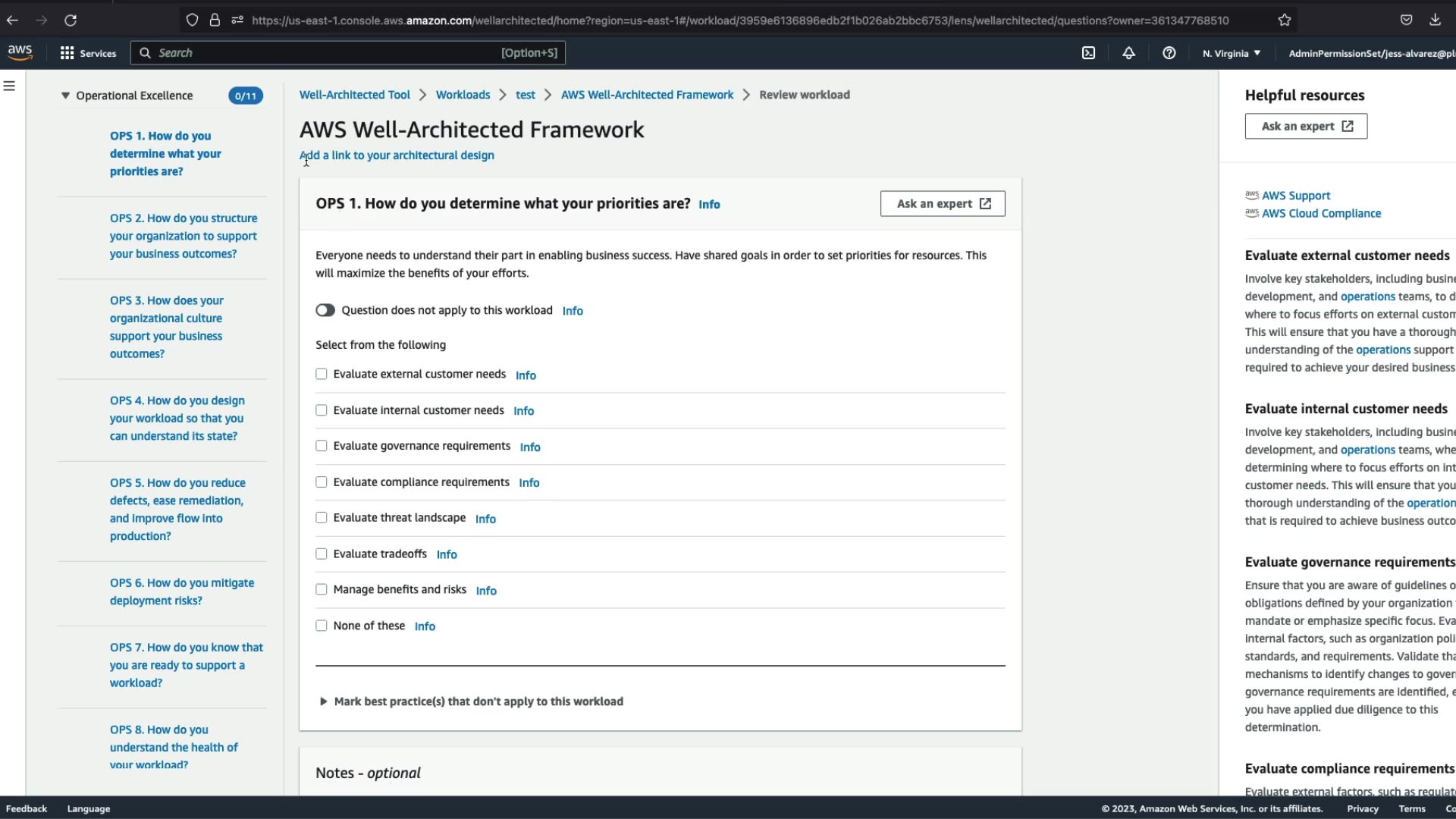Check Evaluate external customer needs

[x=322, y=375]
